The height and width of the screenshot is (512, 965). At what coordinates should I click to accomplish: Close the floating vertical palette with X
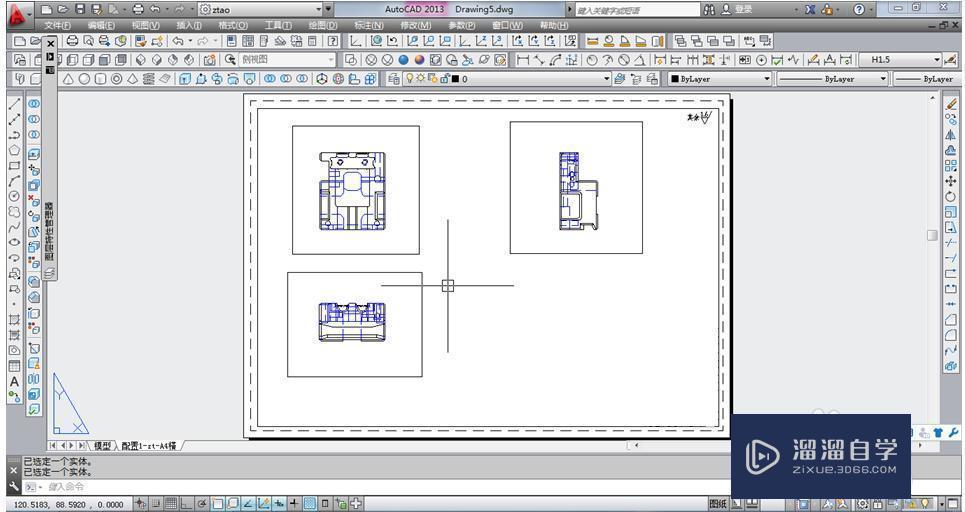(50, 44)
